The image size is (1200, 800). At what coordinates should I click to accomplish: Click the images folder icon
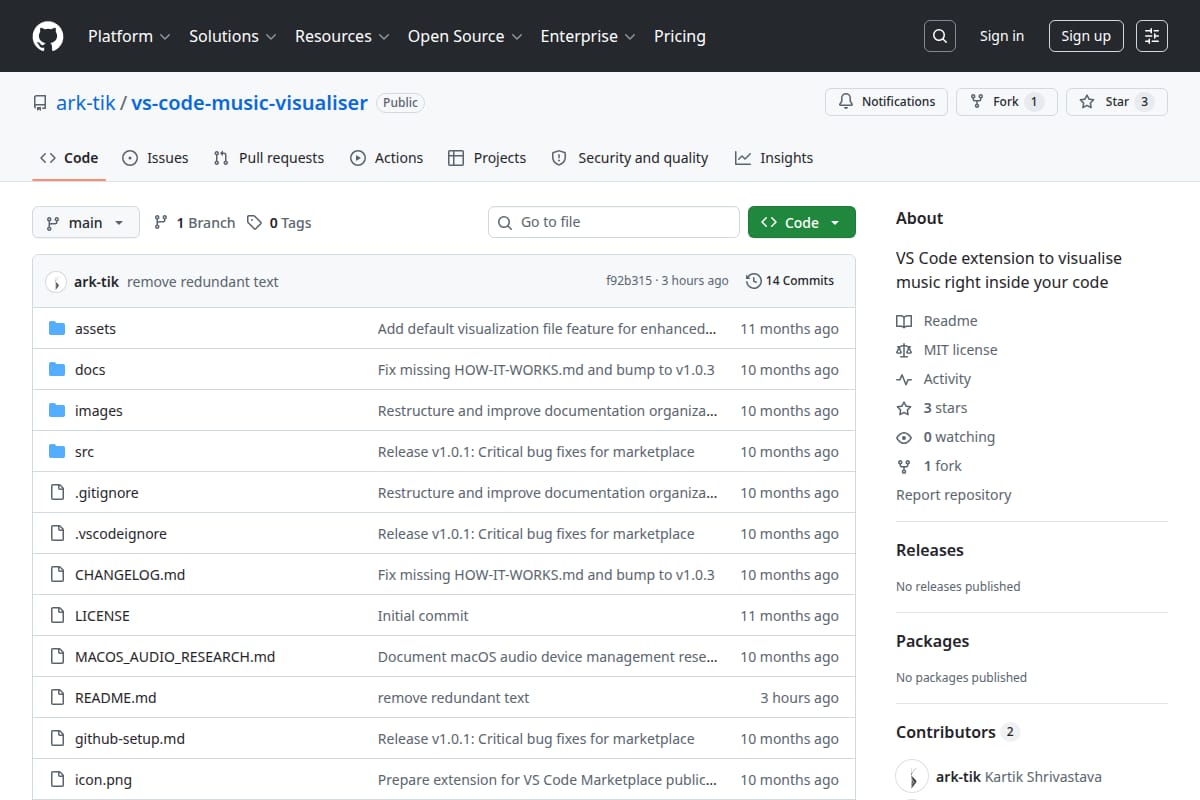click(x=57, y=411)
